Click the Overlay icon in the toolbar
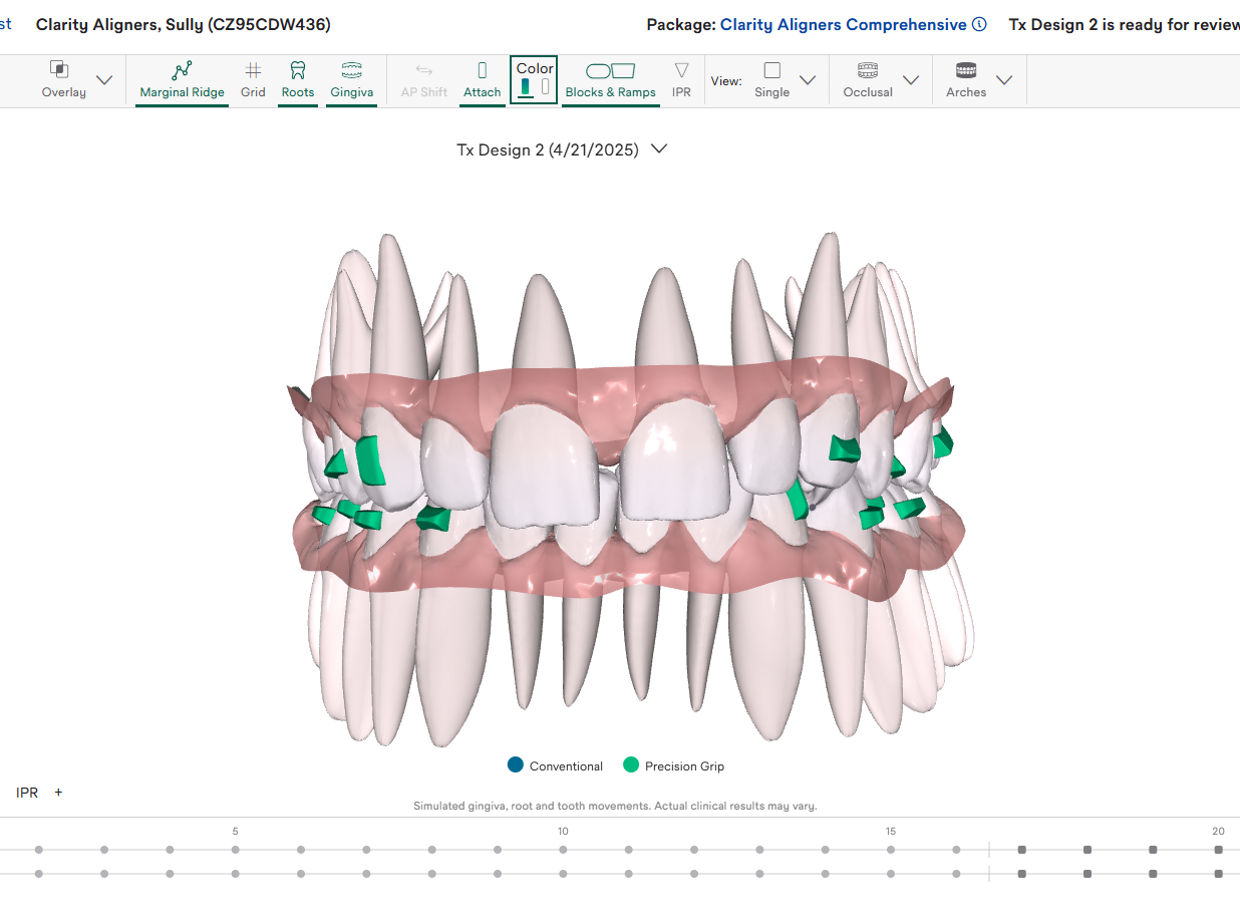This screenshot has width=1240, height=900. [59, 70]
